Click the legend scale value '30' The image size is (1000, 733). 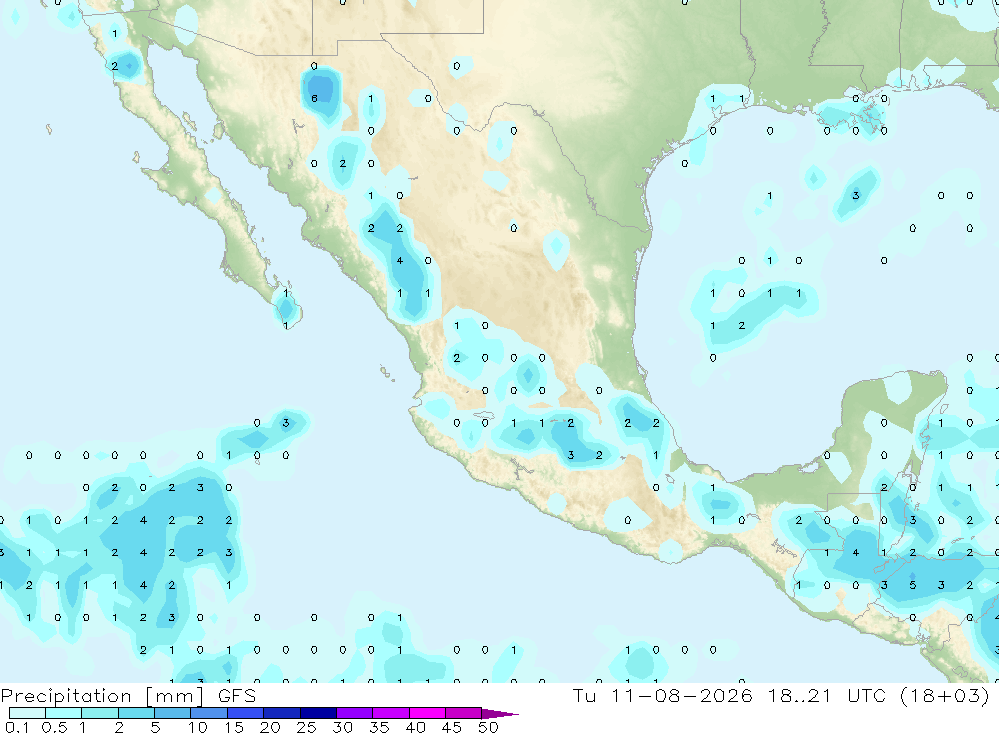tap(343, 727)
